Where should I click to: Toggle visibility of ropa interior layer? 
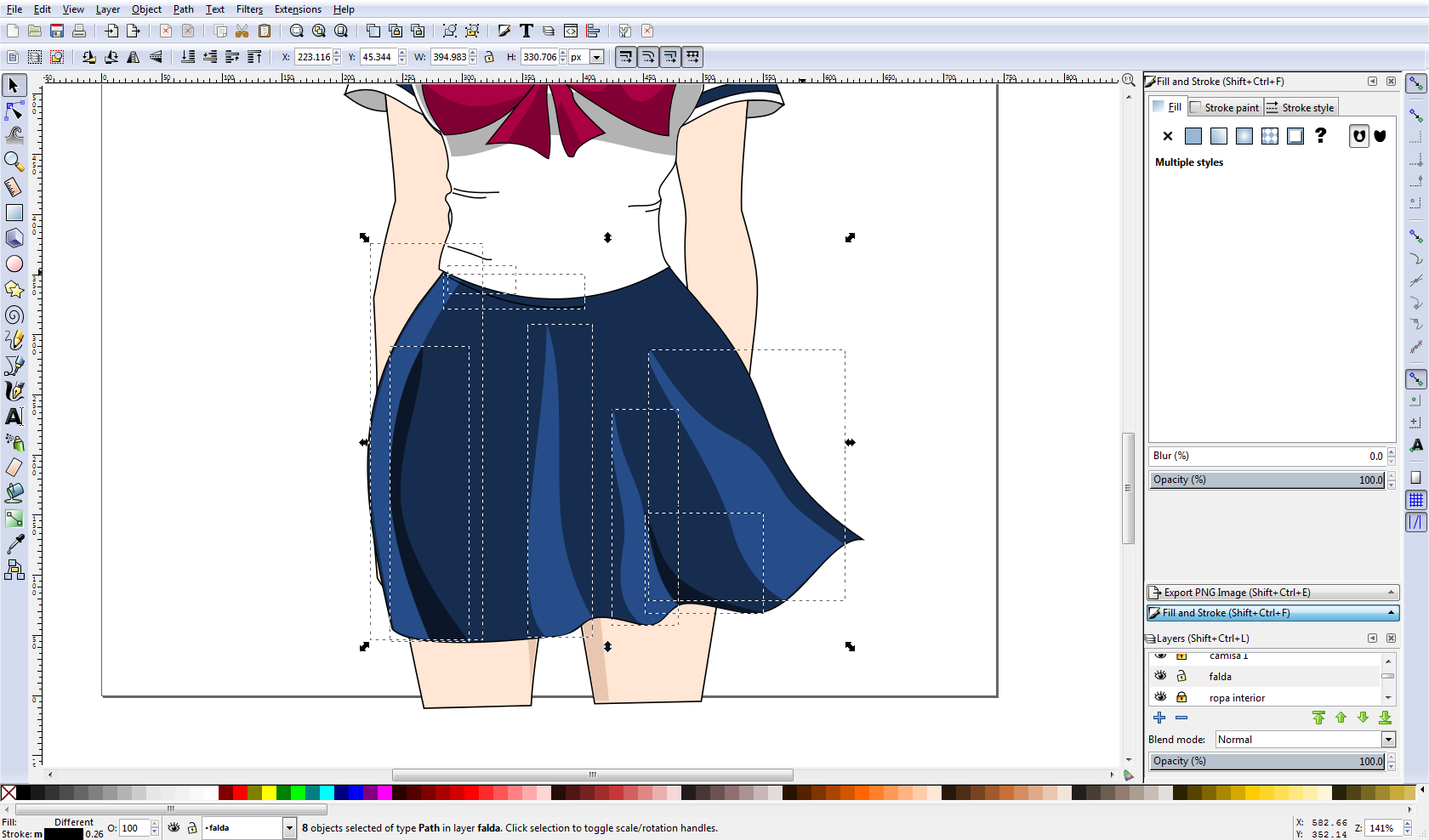click(1160, 696)
